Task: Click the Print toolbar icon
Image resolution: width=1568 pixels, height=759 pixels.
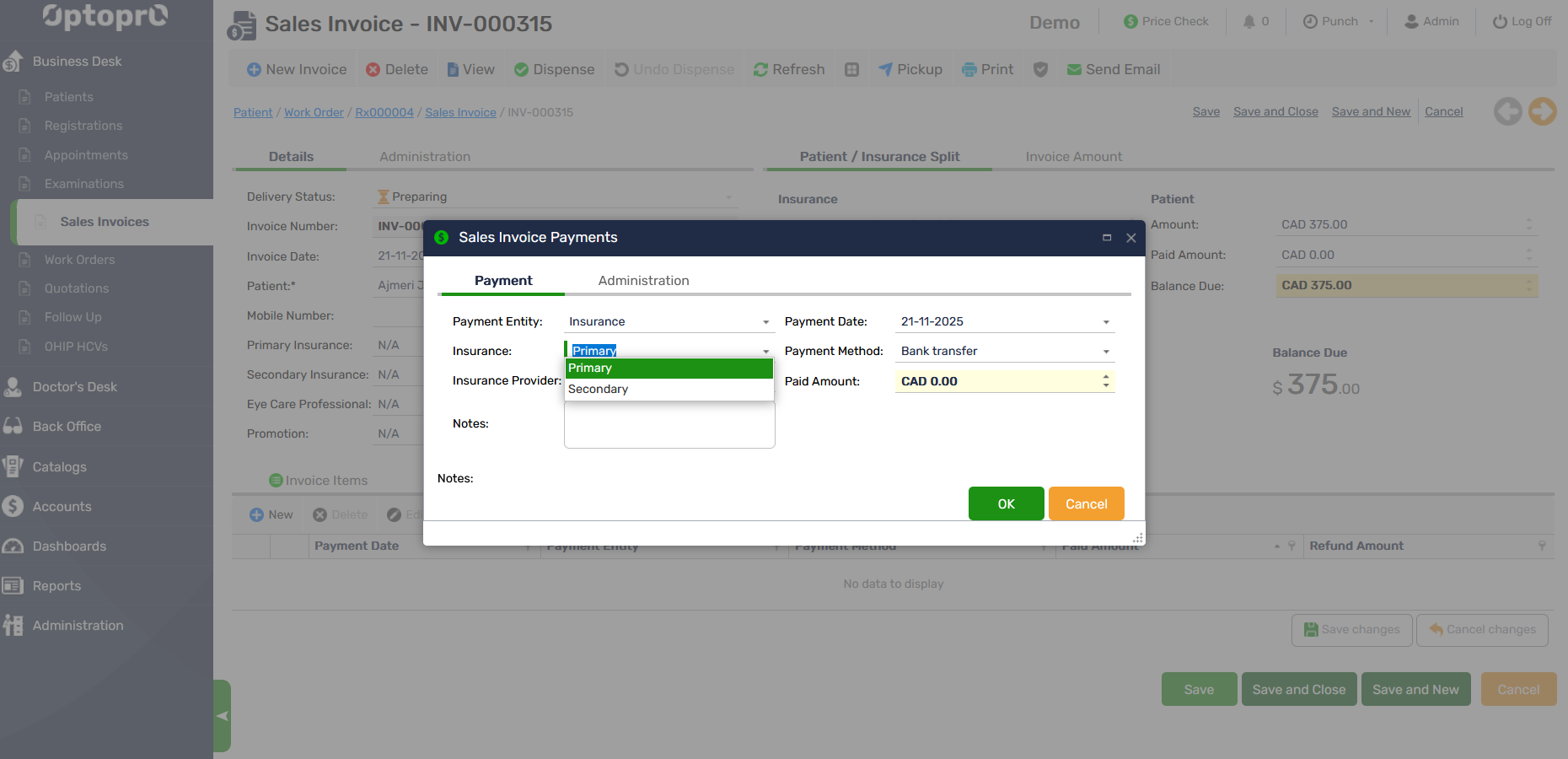Action: click(969, 70)
